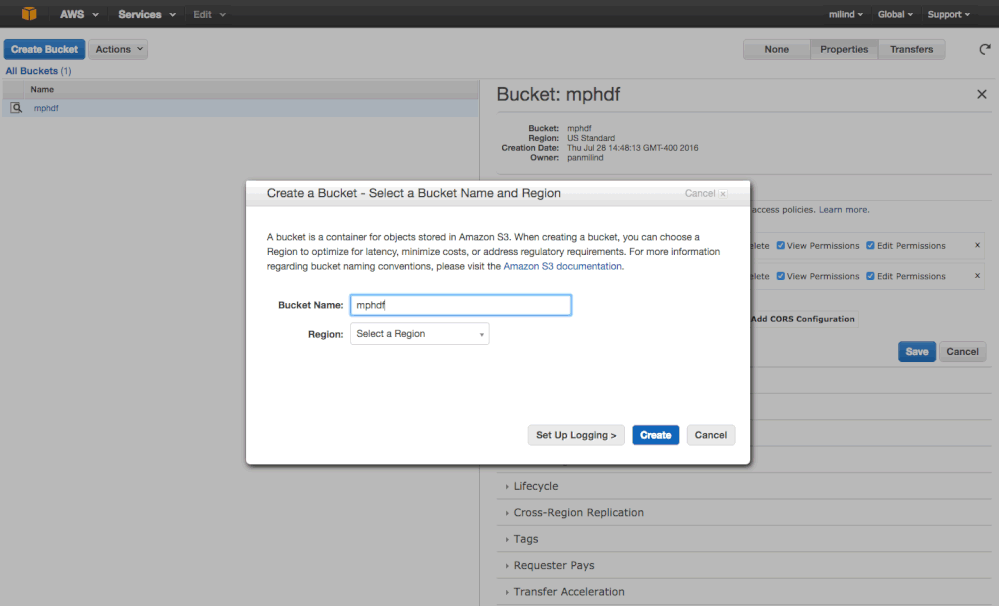Uncheck View Permissions on the first row
This screenshot has height=606, width=999.
point(780,245)
